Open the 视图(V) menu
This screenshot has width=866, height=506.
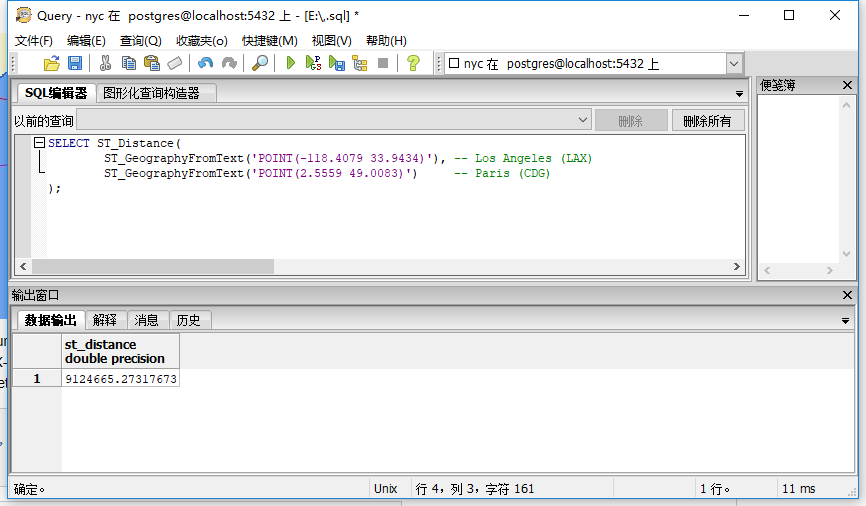(331, 41)
